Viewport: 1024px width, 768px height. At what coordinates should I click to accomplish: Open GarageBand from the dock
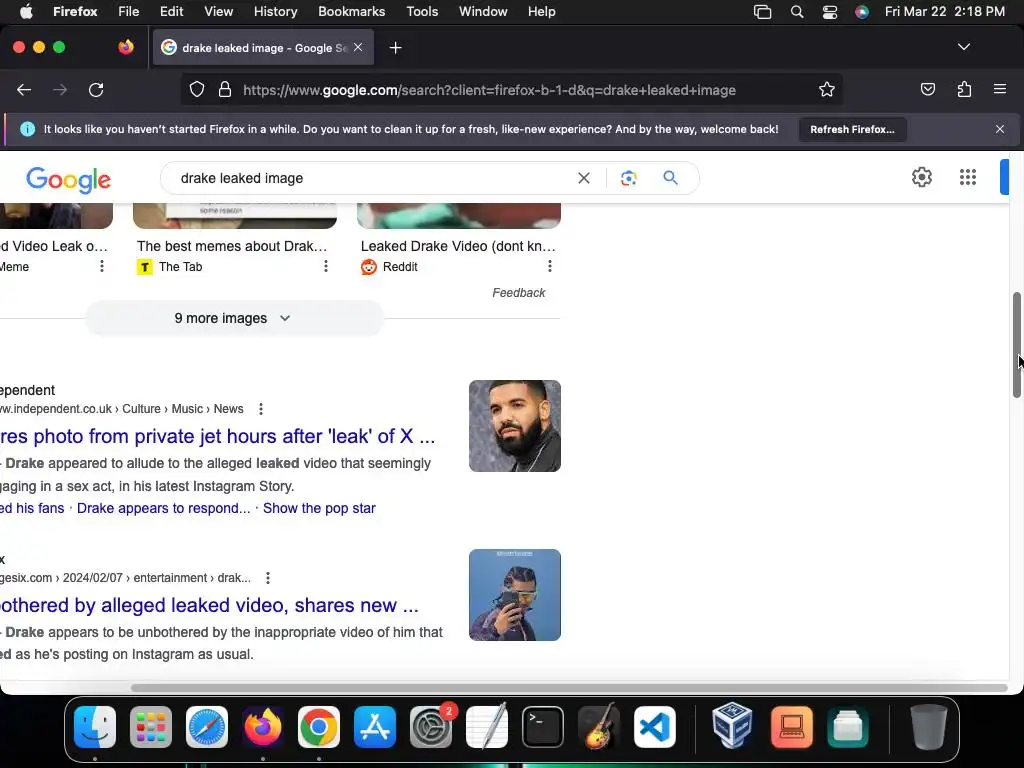[599, 726]
